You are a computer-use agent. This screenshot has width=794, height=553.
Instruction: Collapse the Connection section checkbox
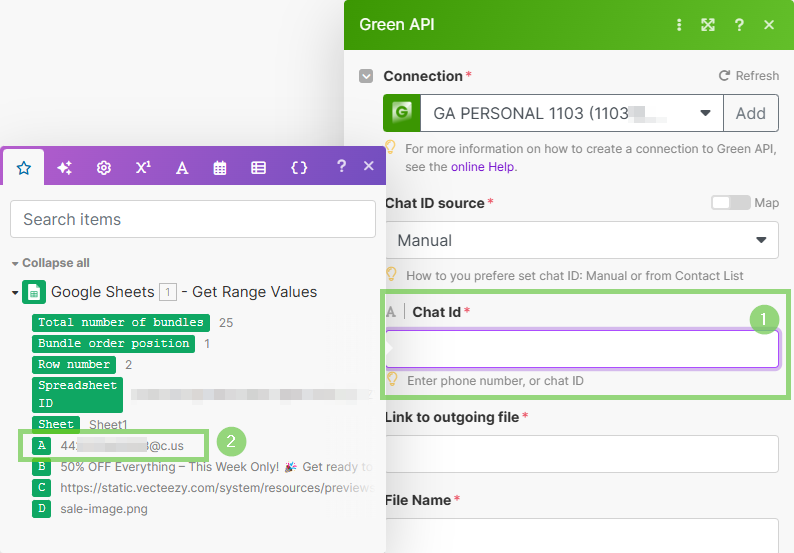366,76
